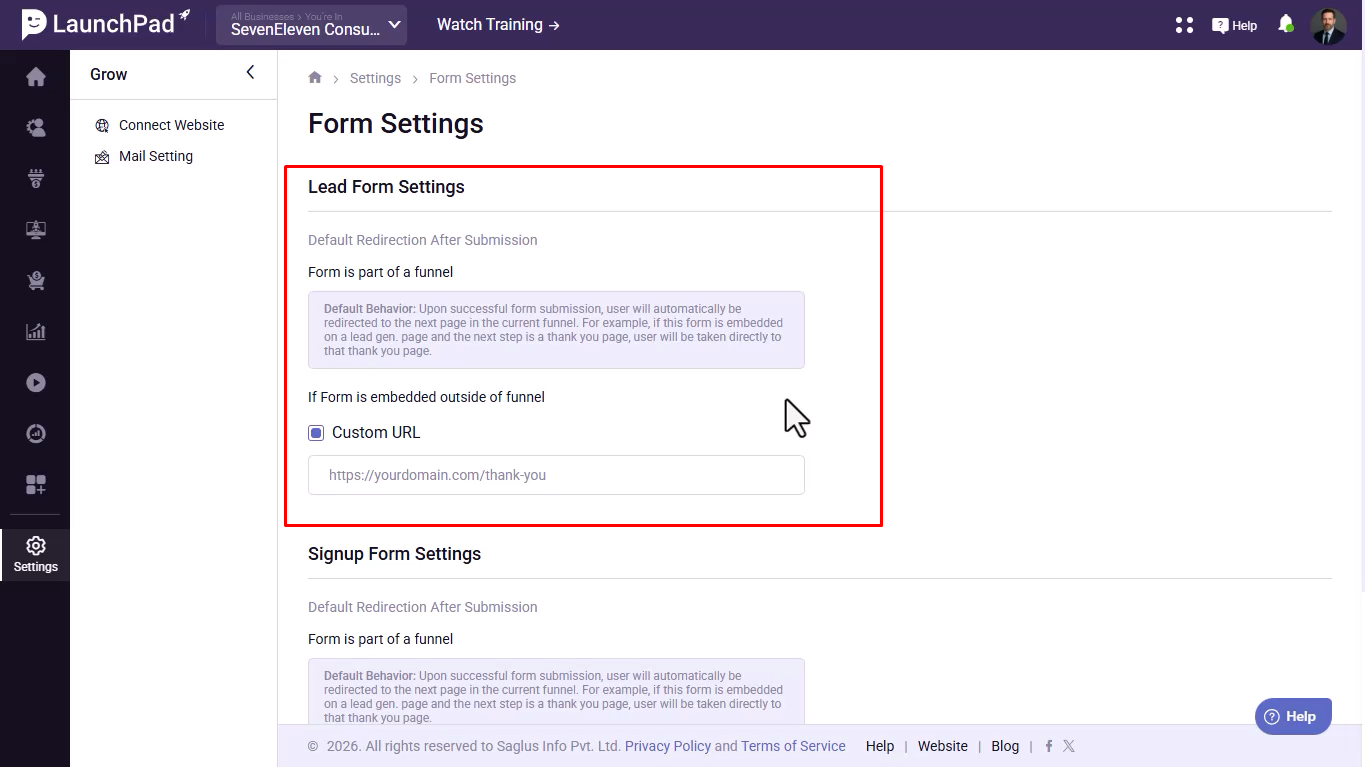Open the notifications bell icon
Viewport: 1365px width, 767px height.
click(x=1286, y=25)
